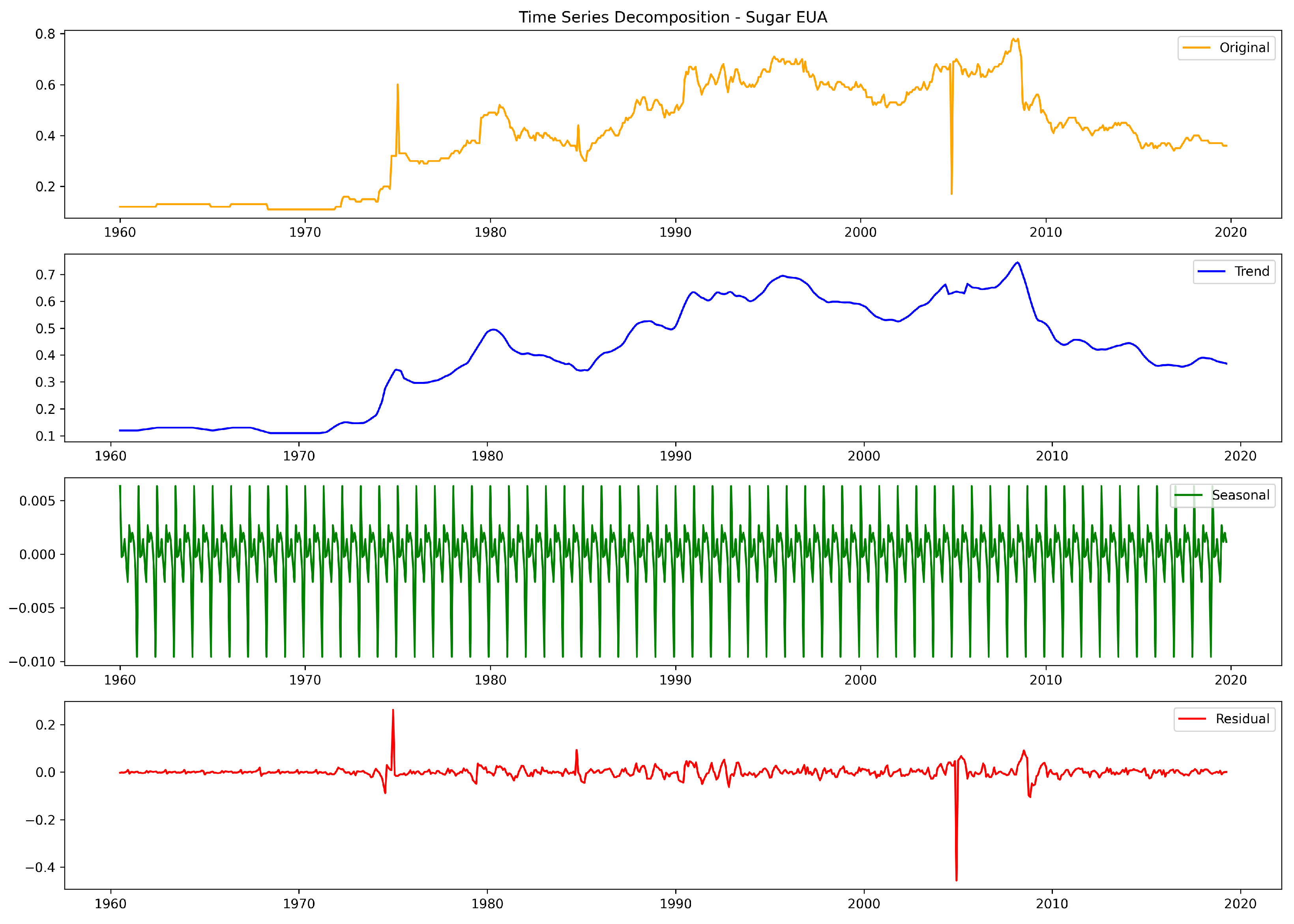Click the positive Residual spike near 1975
This screenshot has height=924, width=1294.
[393, 711]
